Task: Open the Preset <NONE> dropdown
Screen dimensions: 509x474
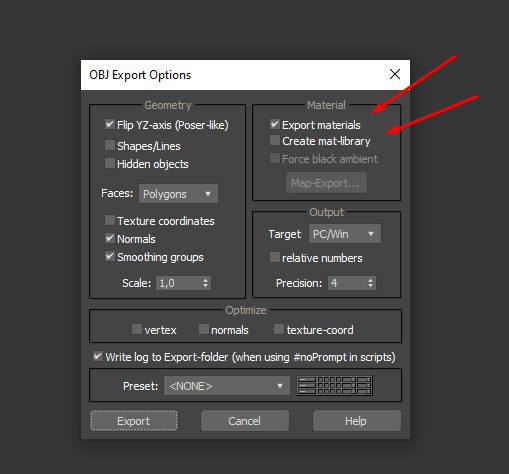Action: coord(227,386)
